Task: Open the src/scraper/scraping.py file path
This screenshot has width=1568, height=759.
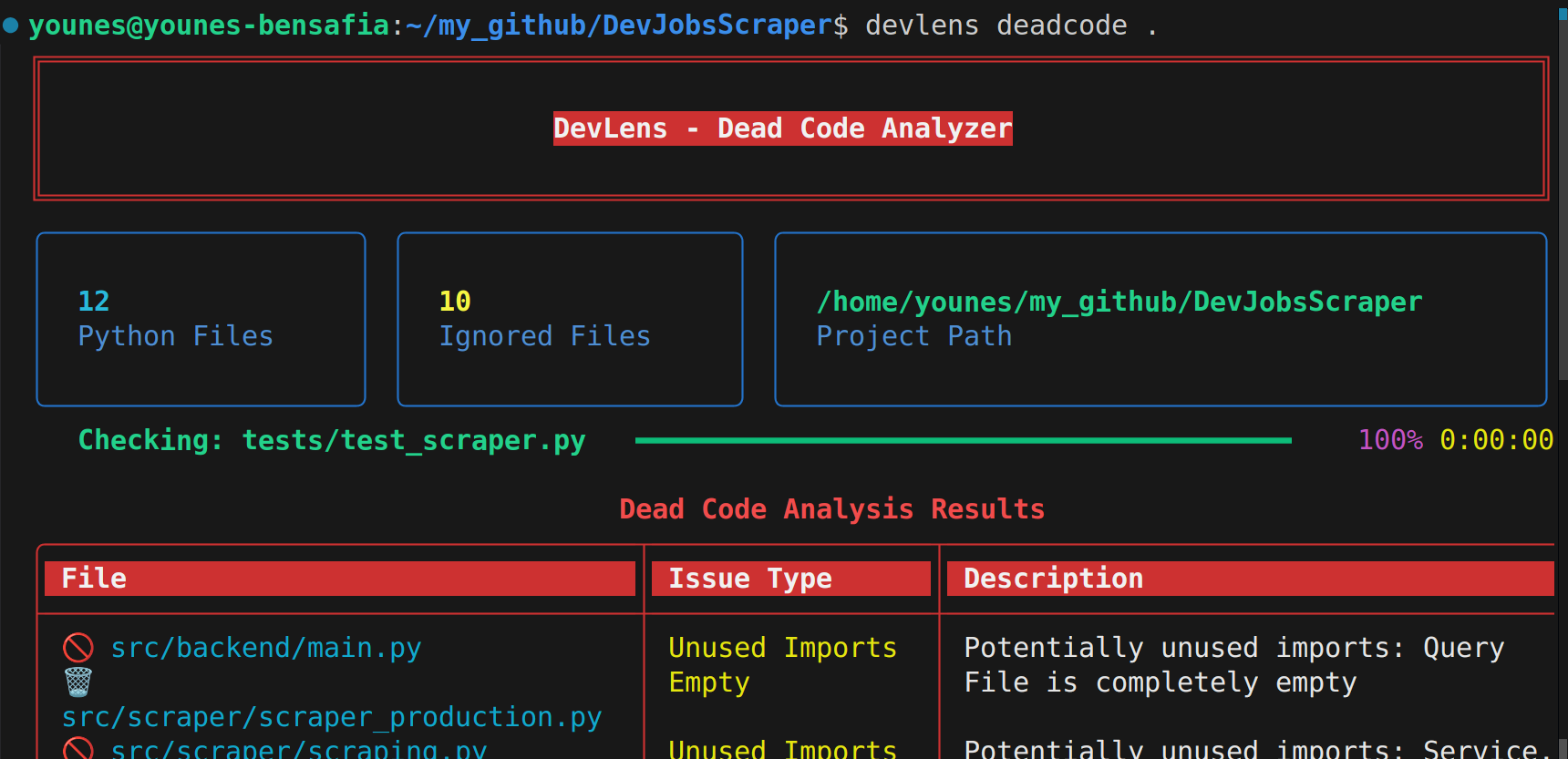Action: tap(299, 749)
